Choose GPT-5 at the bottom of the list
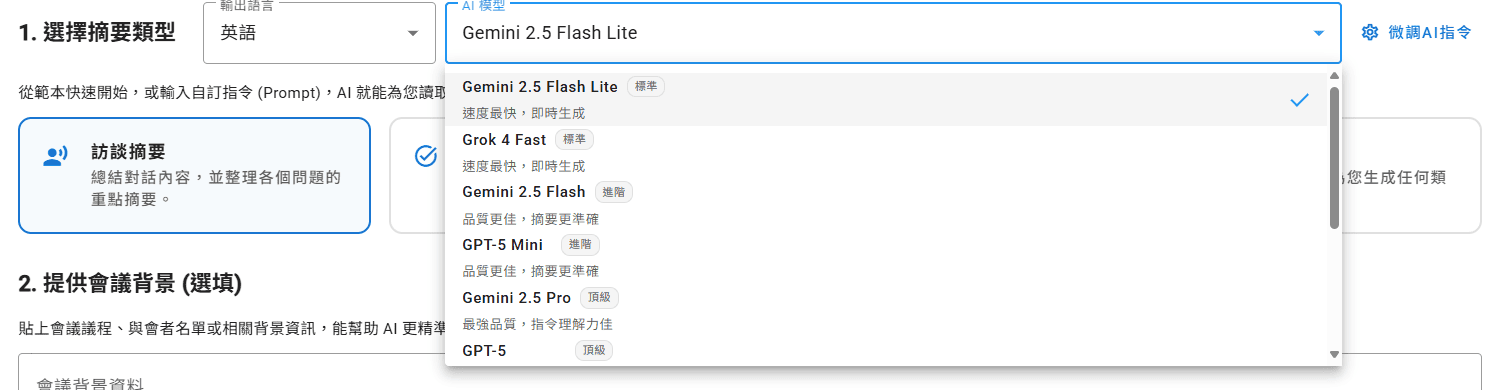Image resolution: width=1495 pixels, height=390 pixels. pos(886,351)
